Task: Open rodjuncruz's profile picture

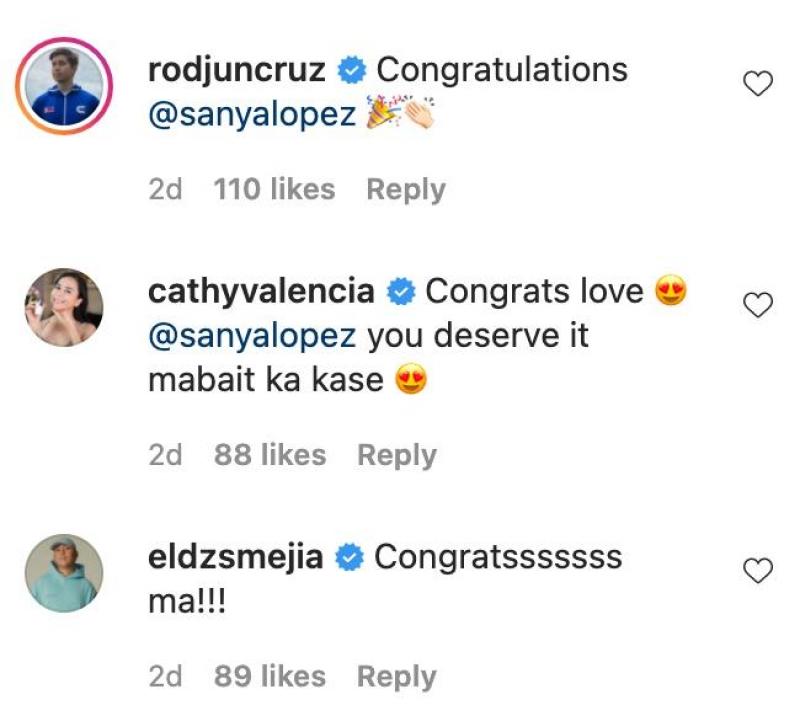Action: click(62, 86)
